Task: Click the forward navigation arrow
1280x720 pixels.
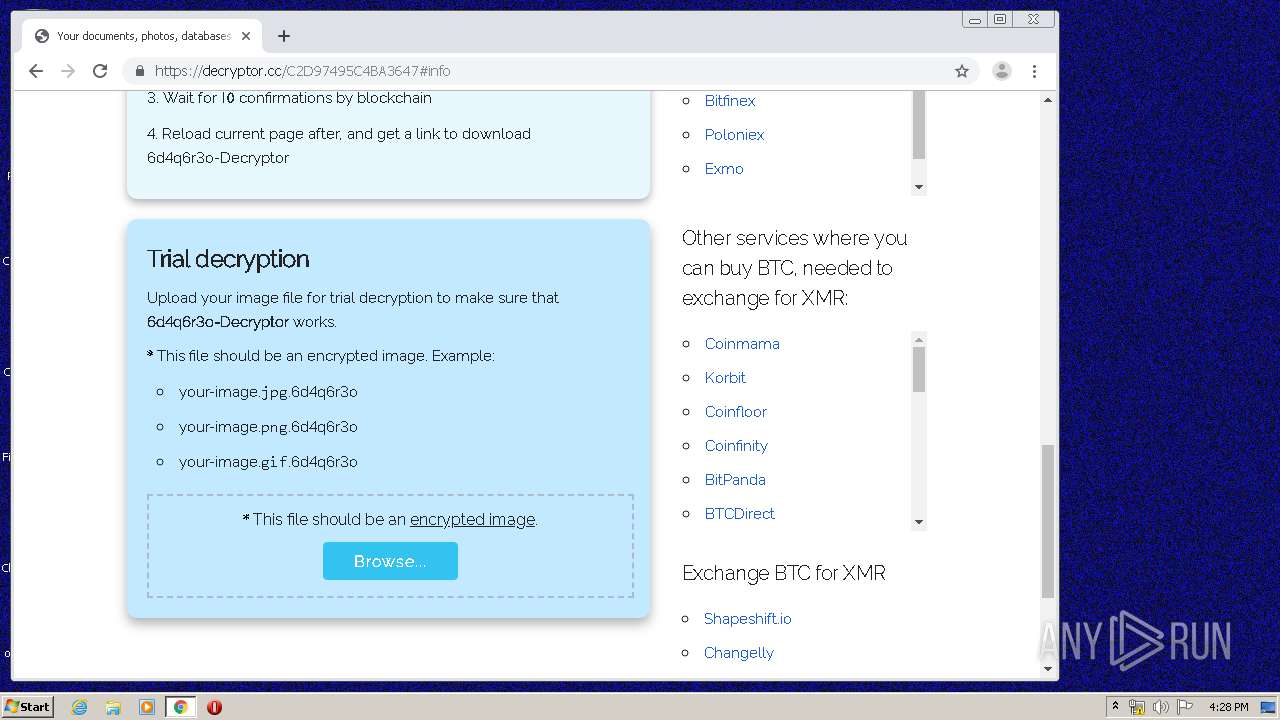Action: [68, 71]
